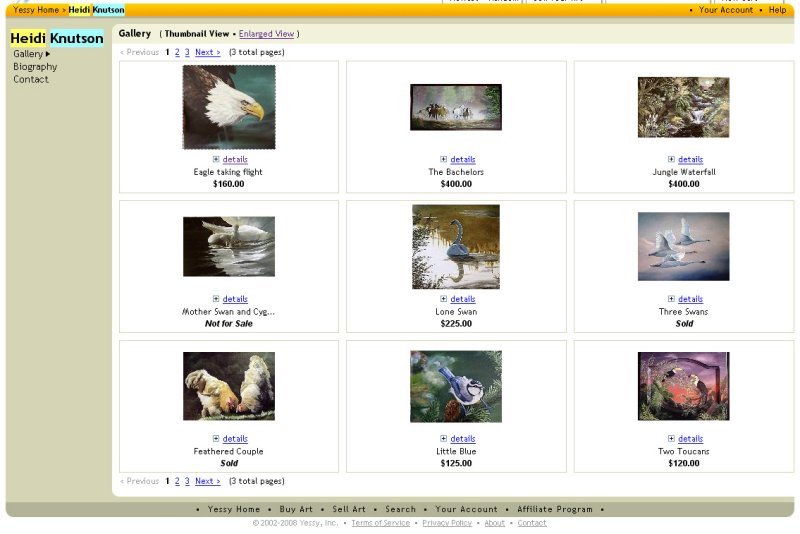Screen dimensions: 800x534
Task: Expand the Gallery arrow in the sidebar
Action: pyautogui.click(x=48, y=54)
